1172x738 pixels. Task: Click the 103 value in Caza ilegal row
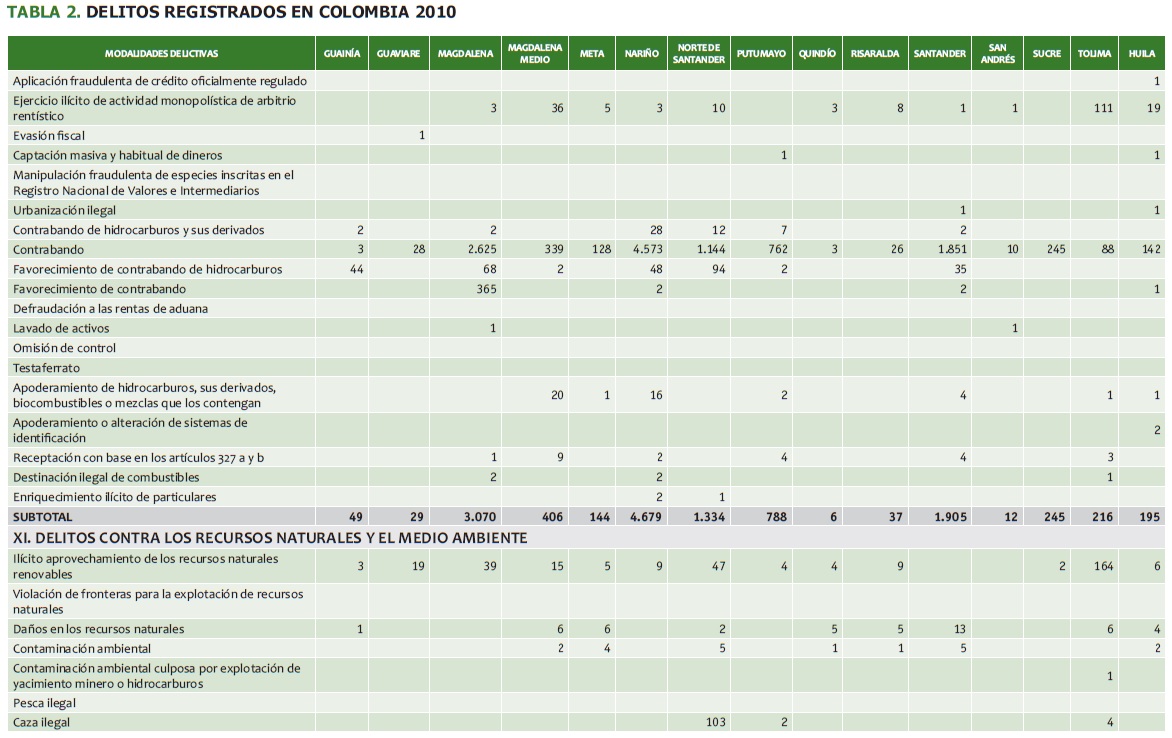pos(714,722)
